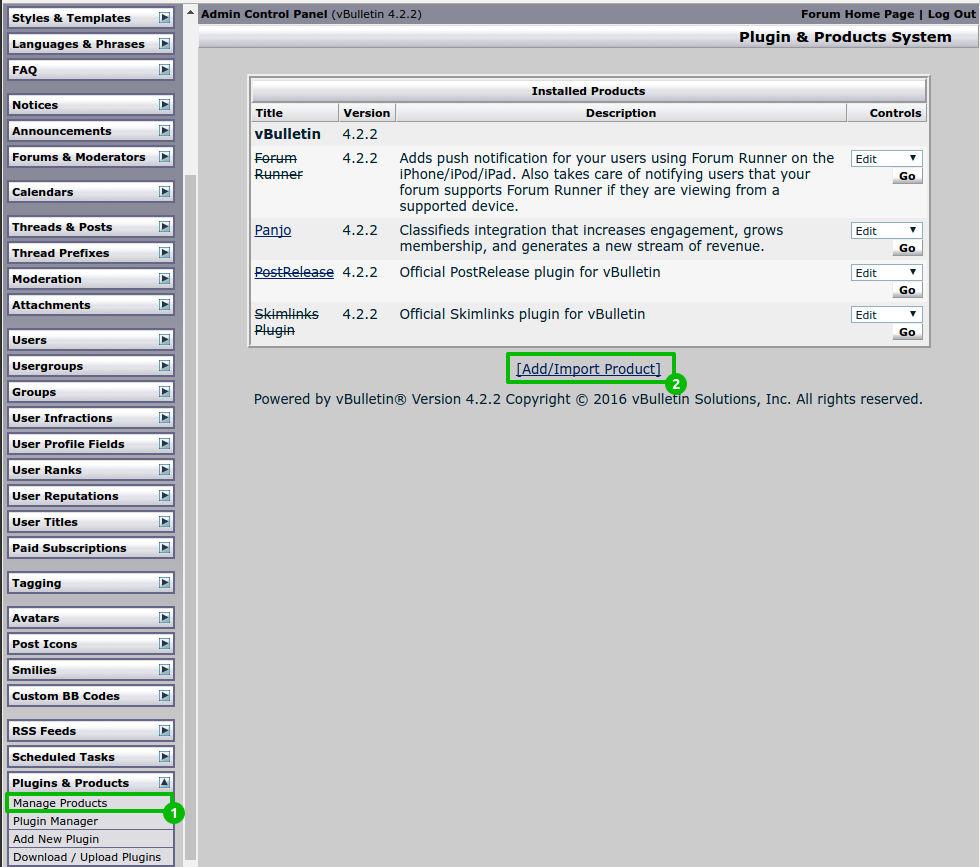Expand the Notices section arrow
This screenshot has width=980, height=867.
pyautogui.click(x=164, y=104)
